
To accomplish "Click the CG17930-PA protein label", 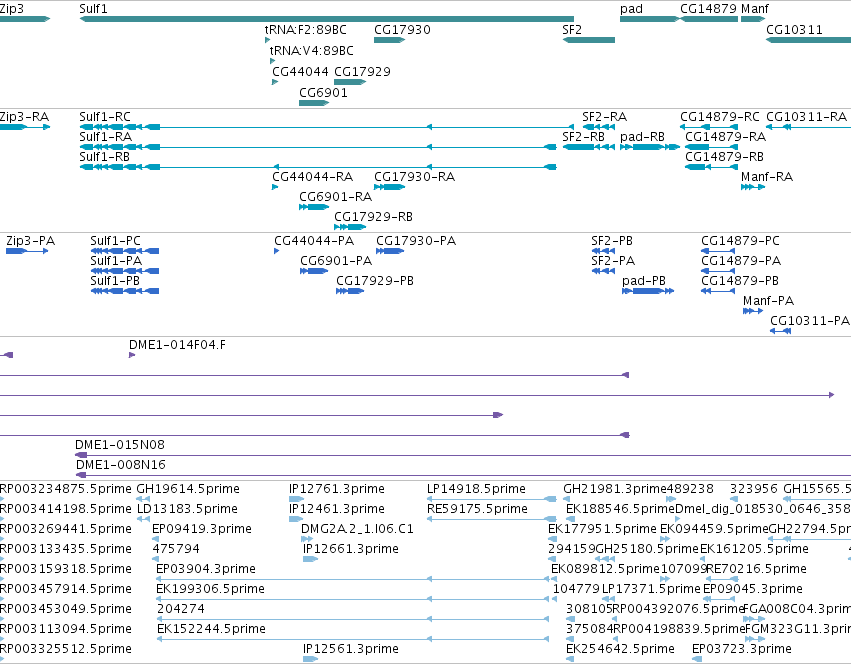I will click(416, 241).
